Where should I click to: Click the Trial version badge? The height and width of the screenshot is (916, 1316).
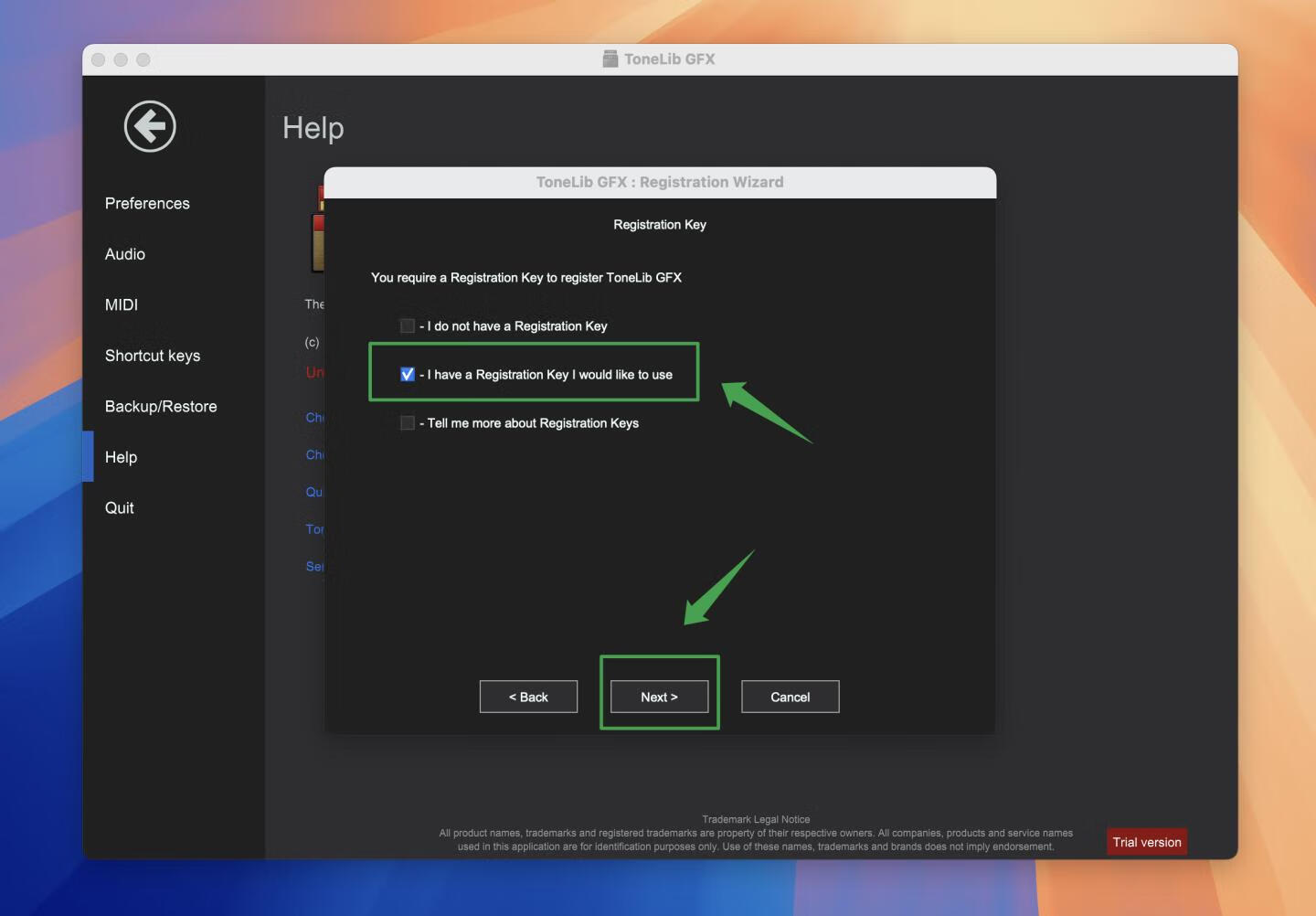pos(1147,841)
